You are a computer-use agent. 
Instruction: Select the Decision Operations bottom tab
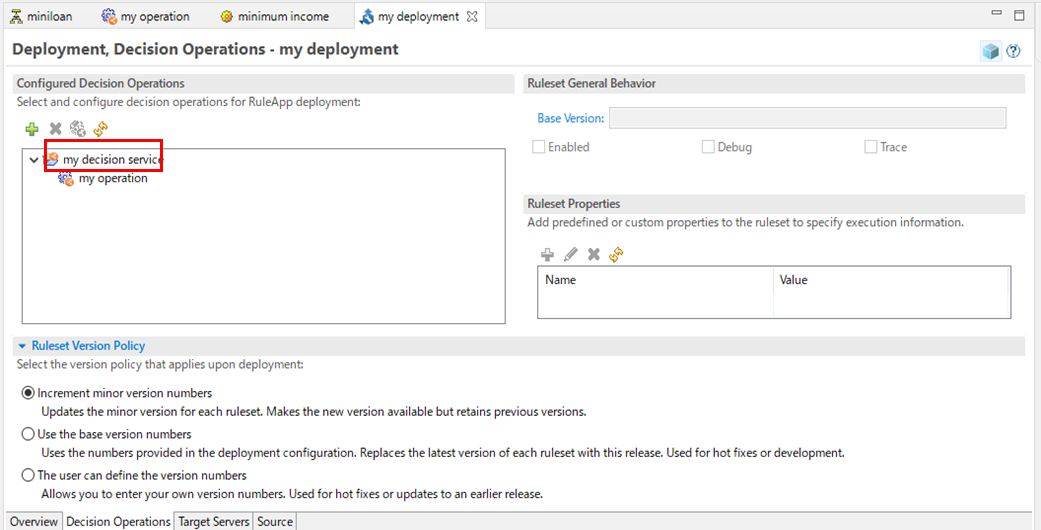tap(118, 521)
